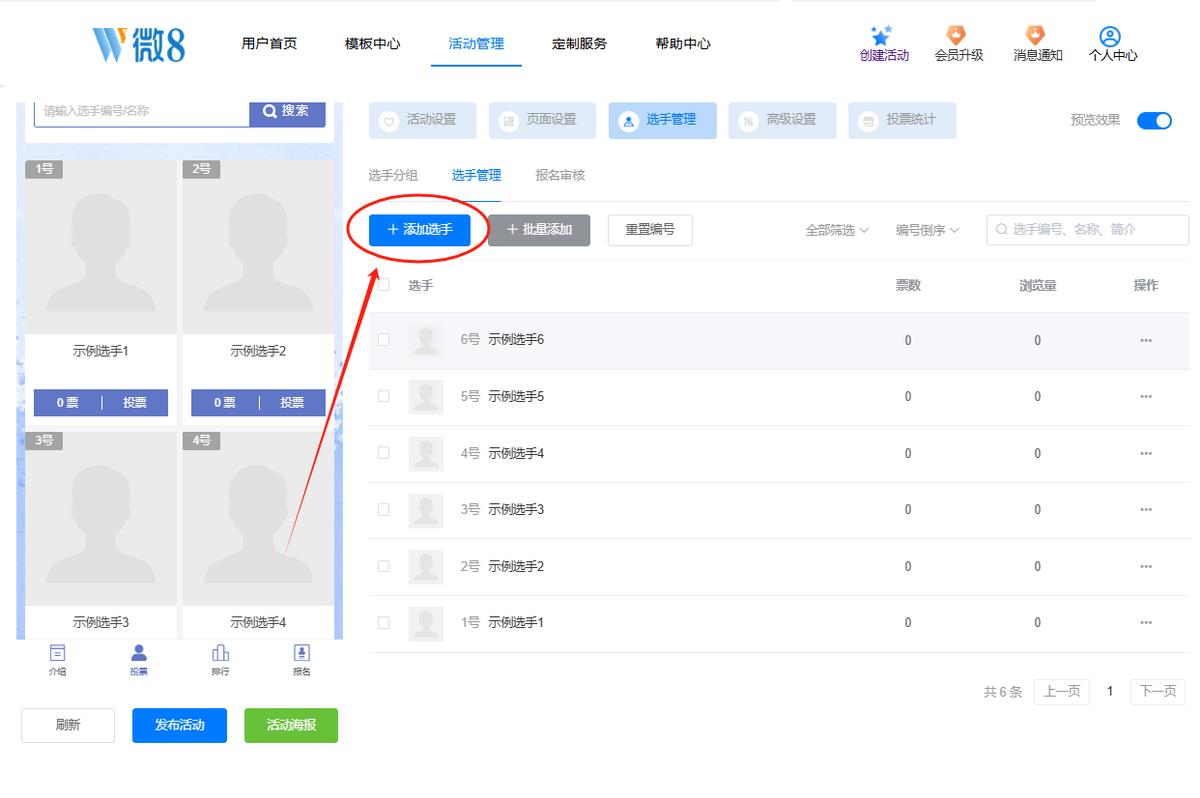Open the 会员升级 badge icon
Viewport: 1200px width, 798px height.
[x=957, y=36]
